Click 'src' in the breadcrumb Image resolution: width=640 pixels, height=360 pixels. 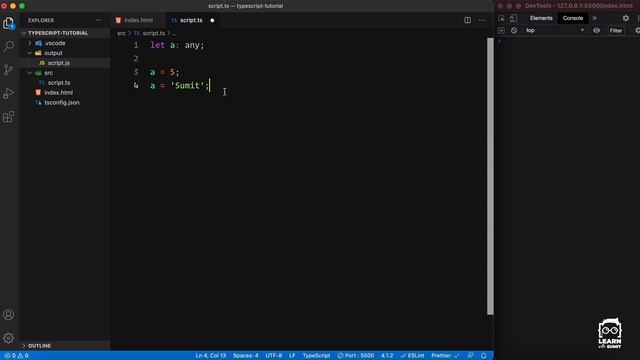click(121, 33)
